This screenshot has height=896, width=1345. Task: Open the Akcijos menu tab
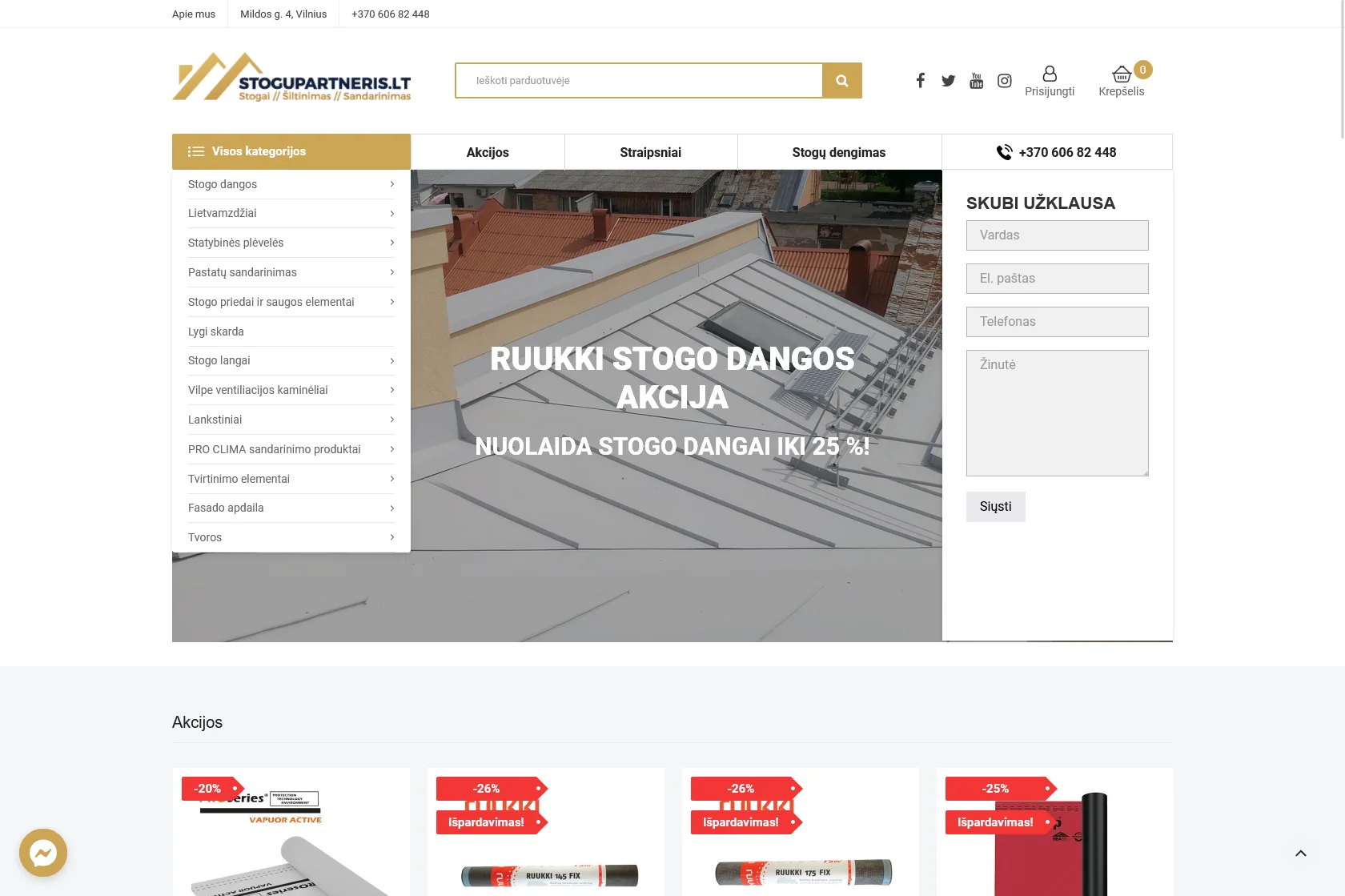pos(488,152)
